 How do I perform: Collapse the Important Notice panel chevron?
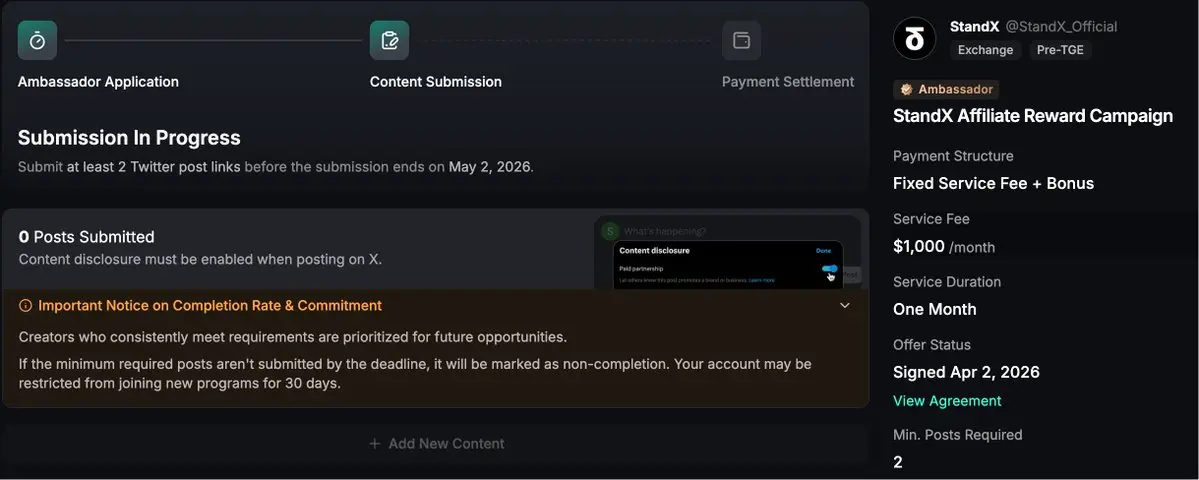point(845,305)
